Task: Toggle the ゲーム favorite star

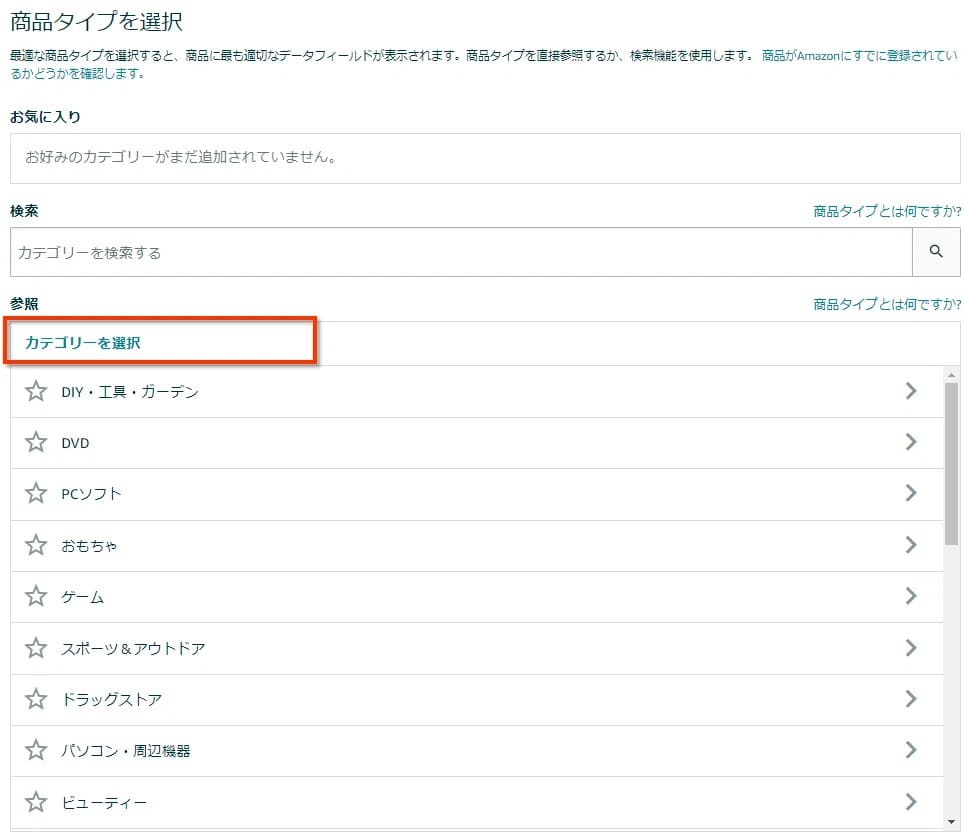Action: pyautogui.click(x=36, y=596)
